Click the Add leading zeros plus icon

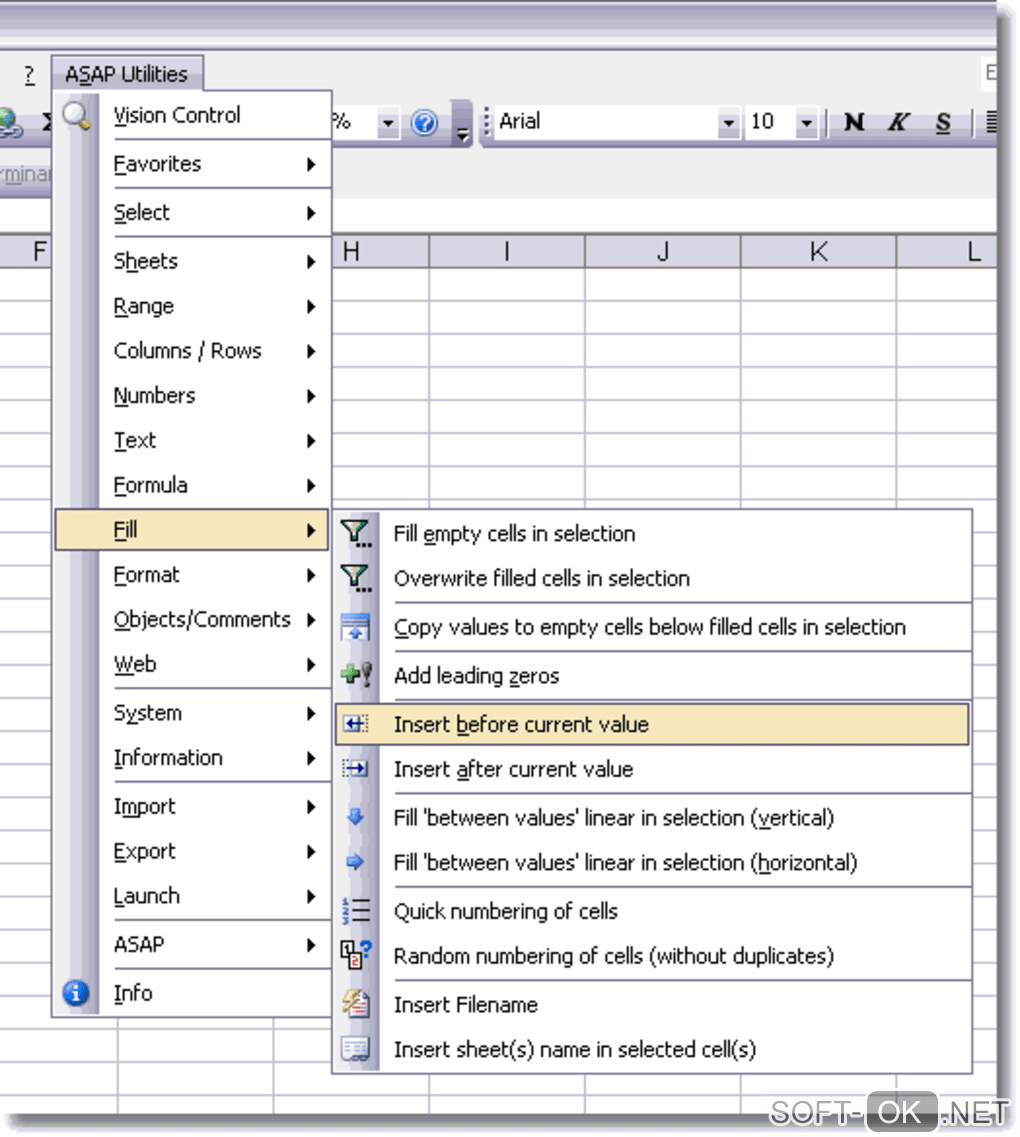point(356,675)
